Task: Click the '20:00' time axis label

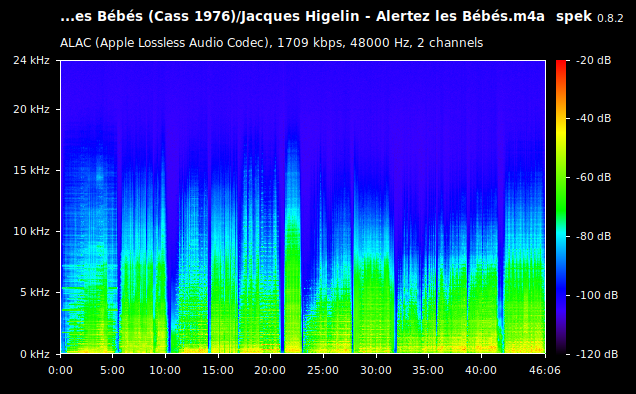Action: tap(270, 370)
